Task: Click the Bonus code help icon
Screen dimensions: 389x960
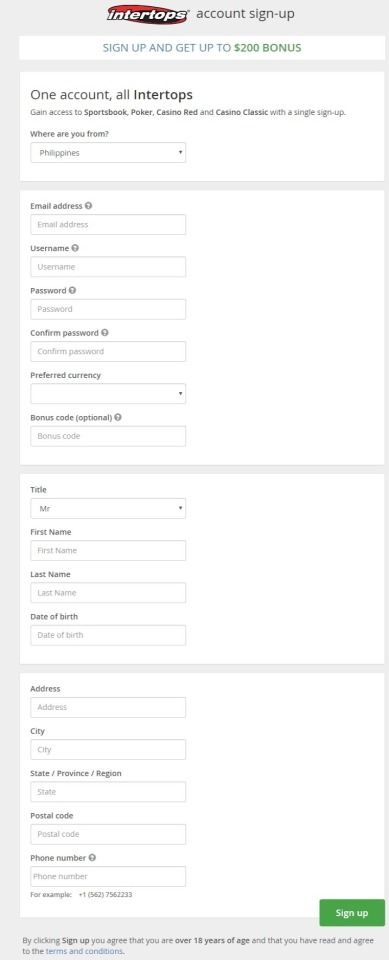Action: [118, 418]
